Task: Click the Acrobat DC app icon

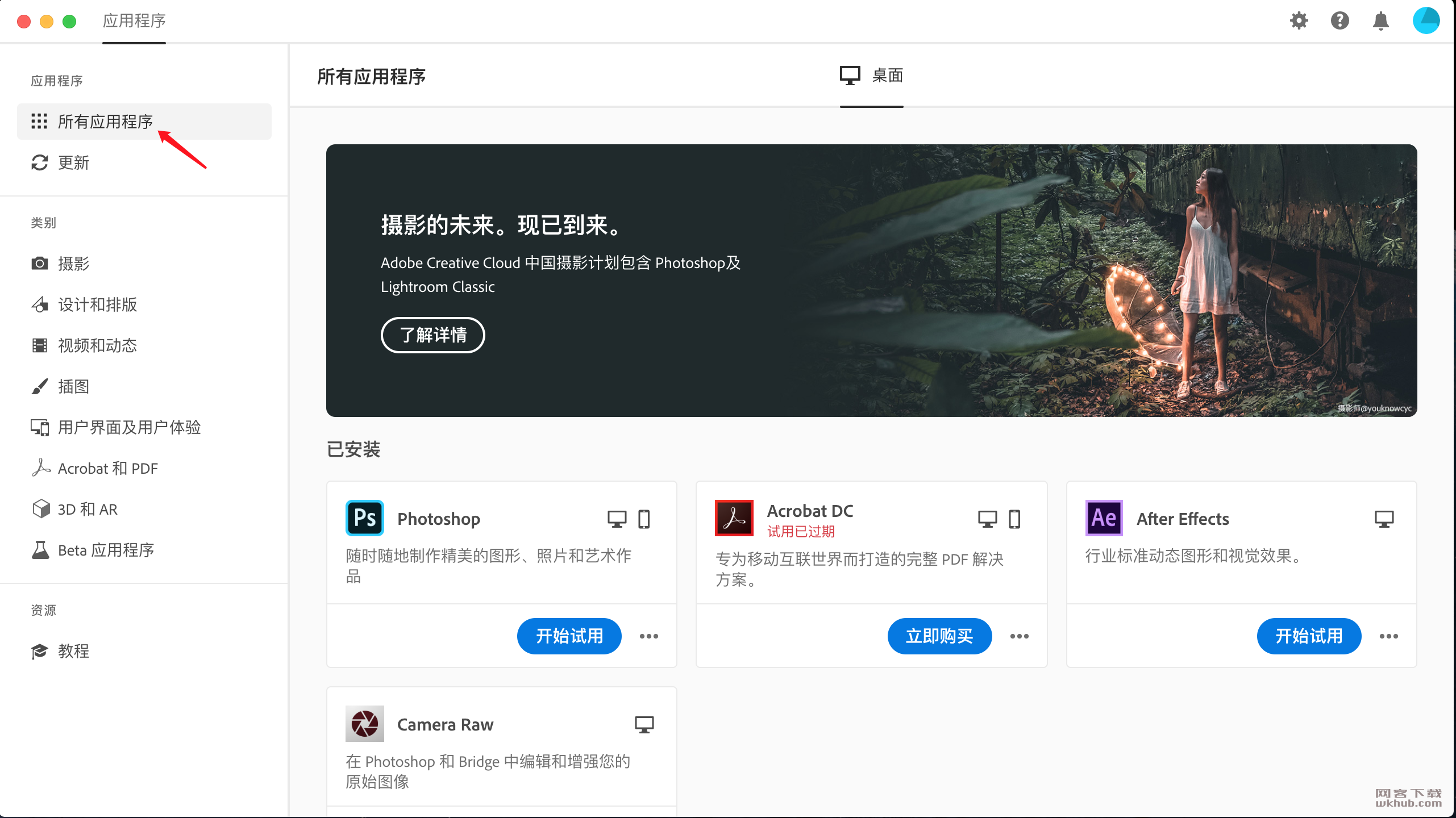Action: [734, 517]
